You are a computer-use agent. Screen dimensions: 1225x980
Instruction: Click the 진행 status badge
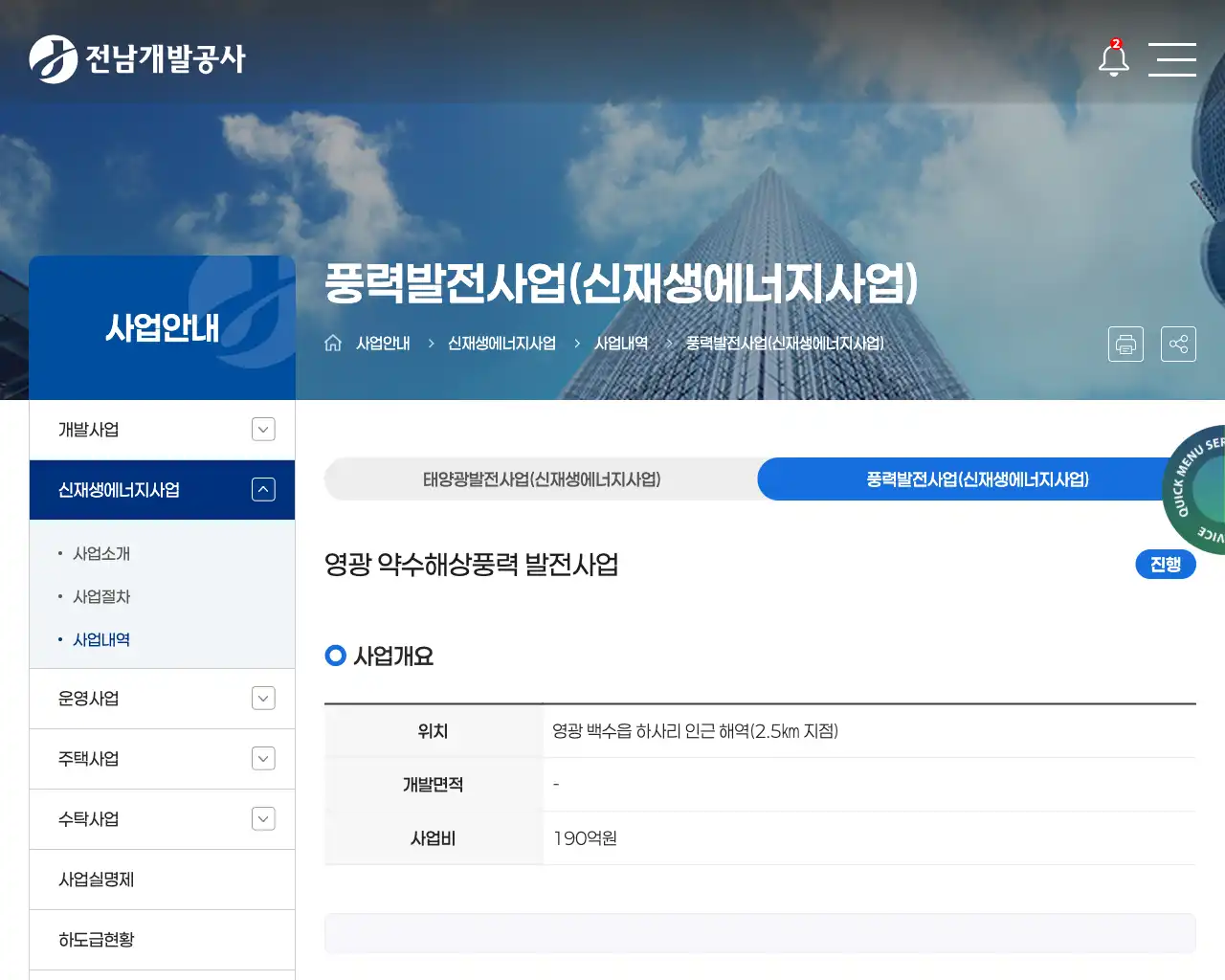tap(1166, 565)
